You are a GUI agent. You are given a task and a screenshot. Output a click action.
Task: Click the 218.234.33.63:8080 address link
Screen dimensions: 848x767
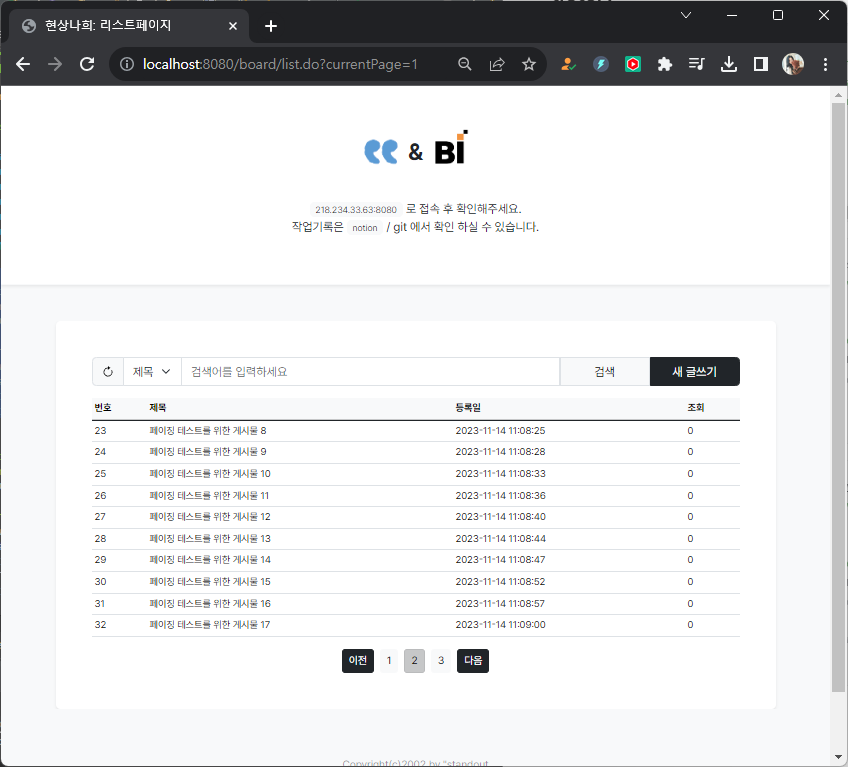click(356, 210)
